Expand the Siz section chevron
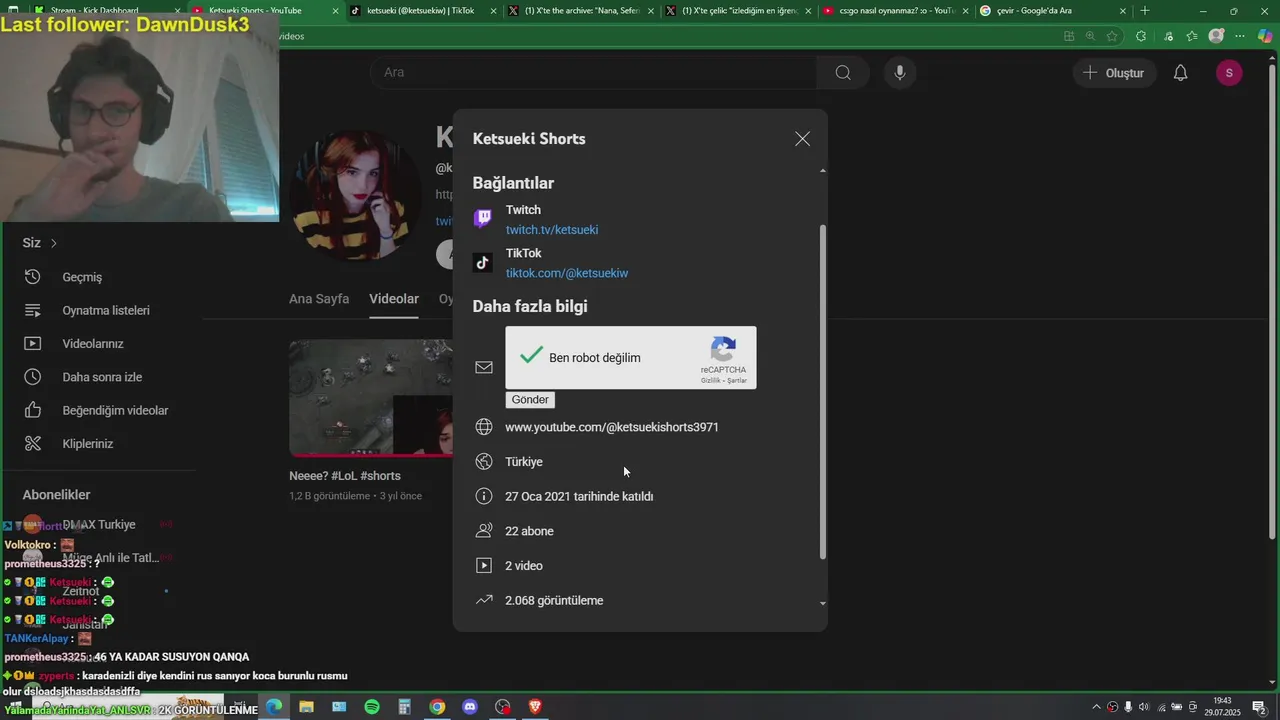1280x720 pixels. [54, 243]
